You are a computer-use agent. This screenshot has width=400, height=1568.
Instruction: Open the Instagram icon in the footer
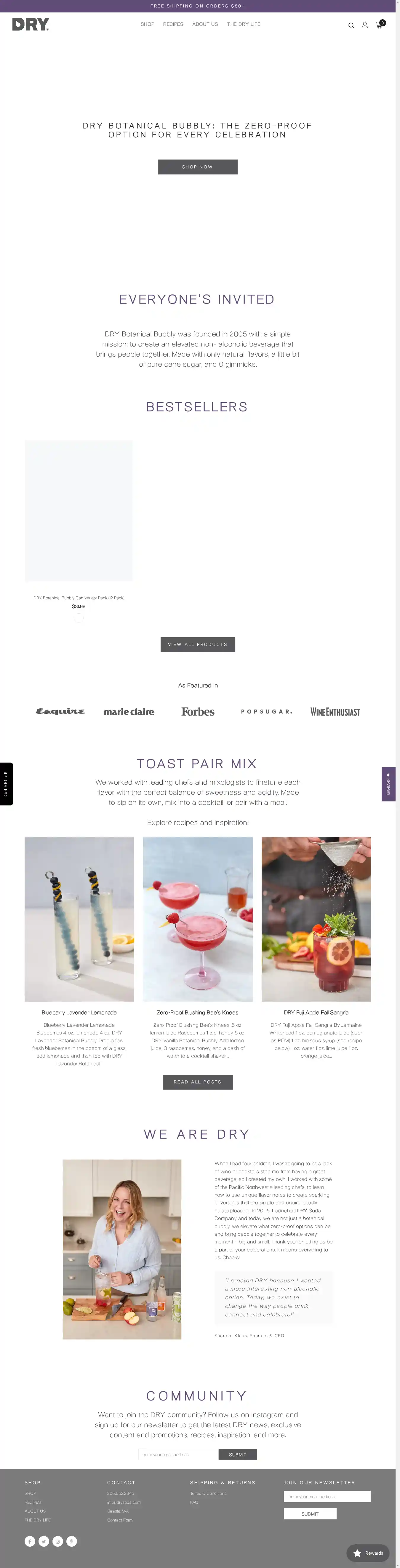point(58,1541)
